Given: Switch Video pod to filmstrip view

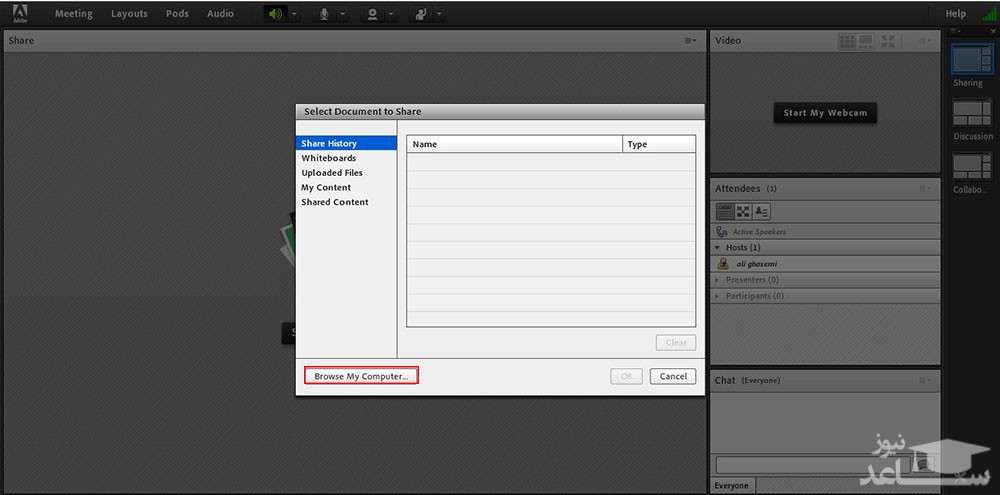Looking at the screenshot, I should [x=866, y=41].
